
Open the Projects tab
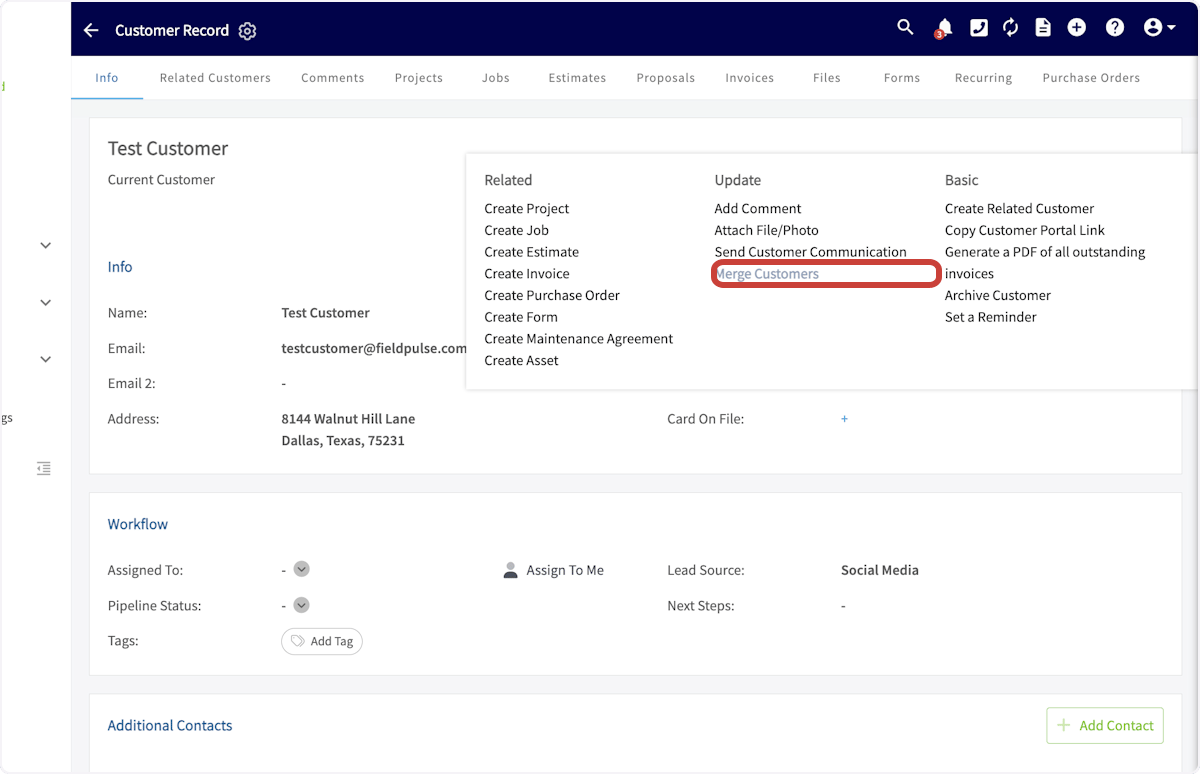coord(419,77)
